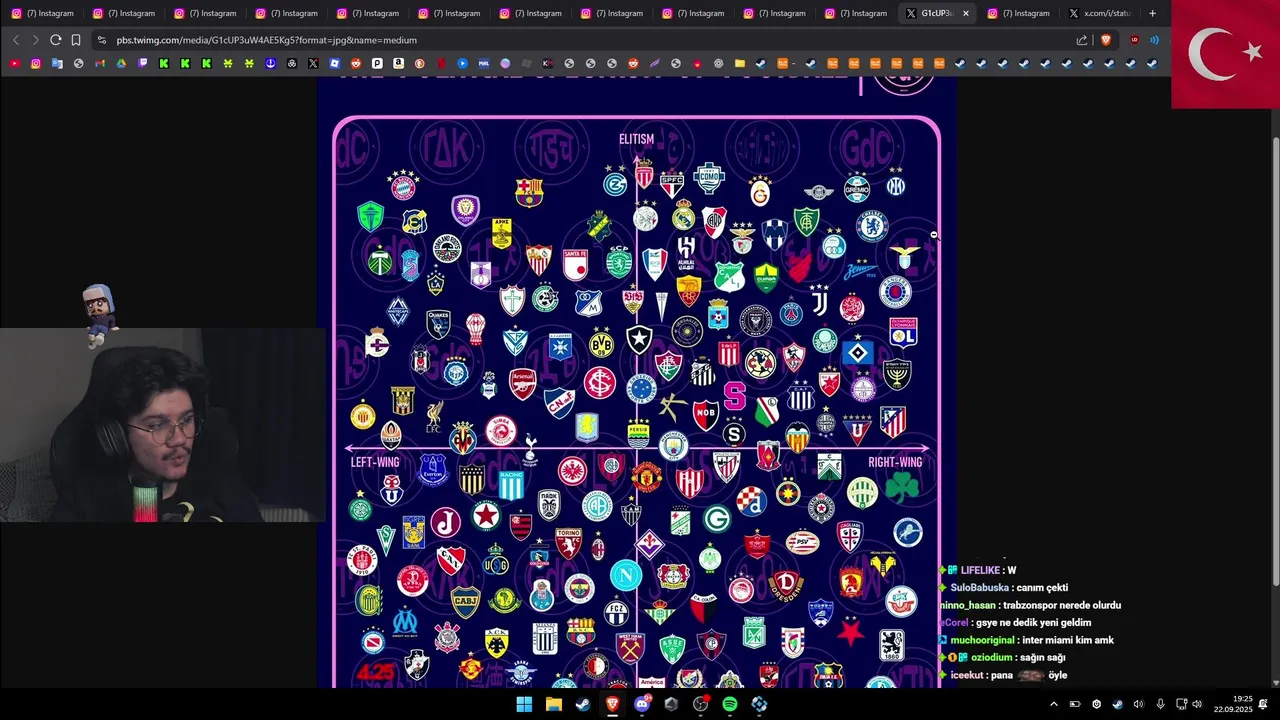Click the Arsenal crest
Screen dimensions: 1280x720
[522, 384]
